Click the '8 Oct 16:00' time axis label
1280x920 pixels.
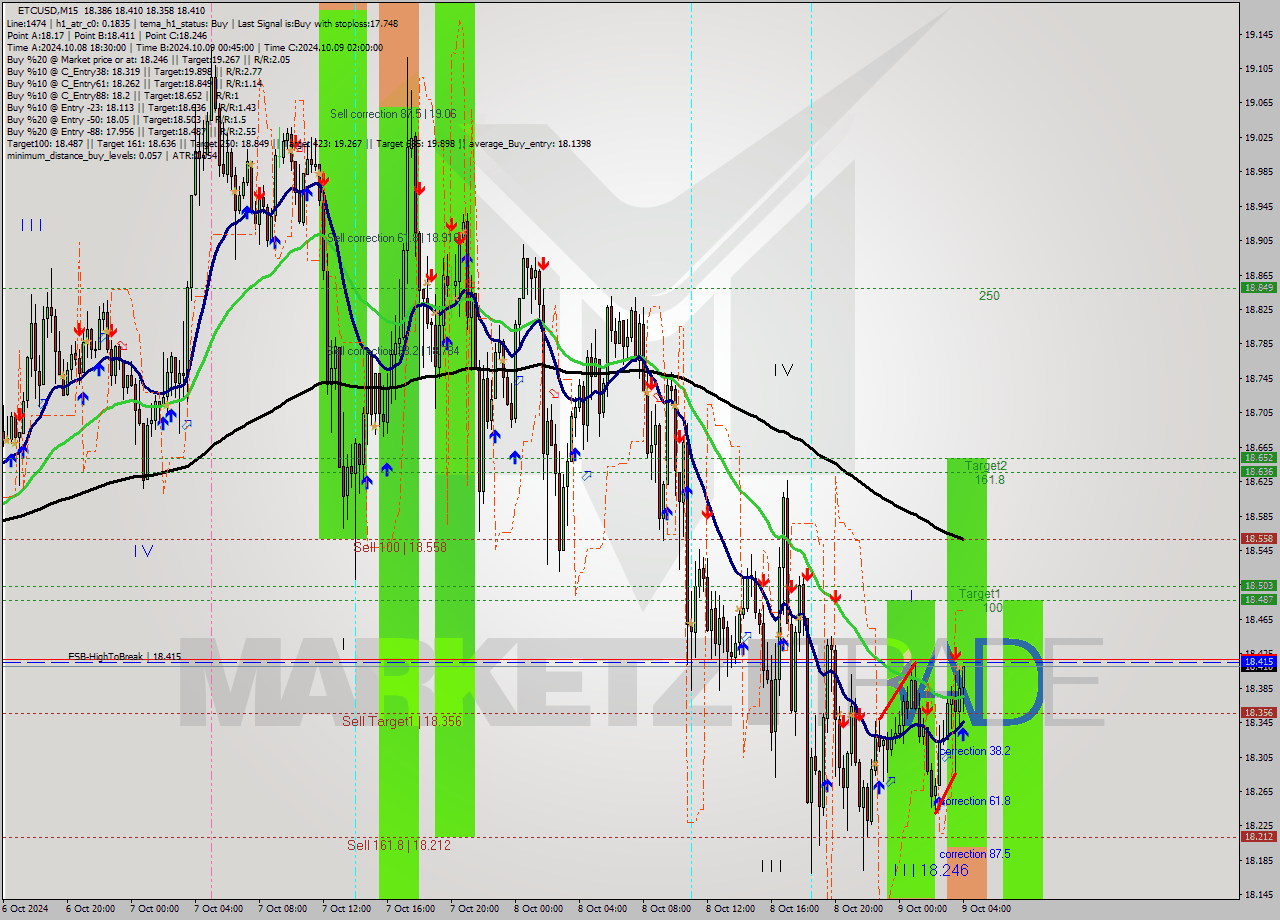[x=794, y=909]
